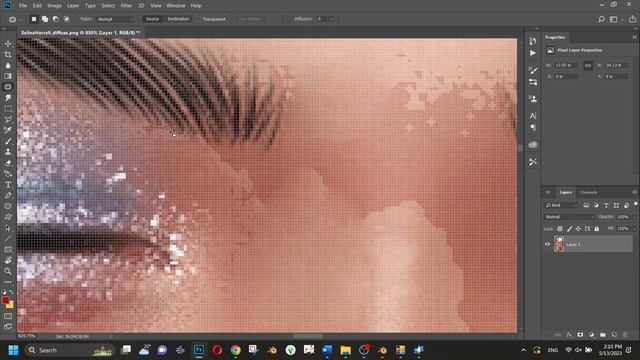Switch to the Channels tab
This screenshot has height=360, width=640.
(588, 192)
